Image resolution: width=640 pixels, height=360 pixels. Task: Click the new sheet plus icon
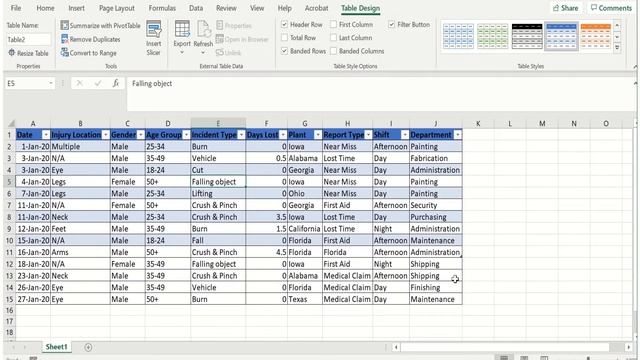tap(88, 347)
